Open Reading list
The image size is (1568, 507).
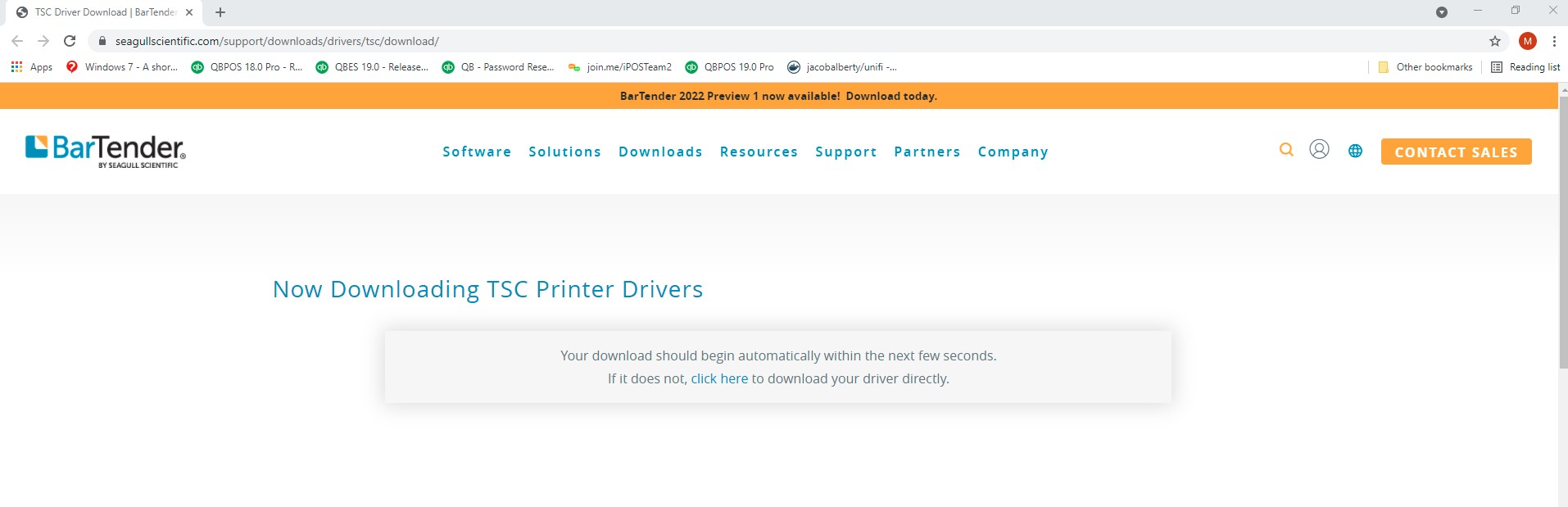click(1525, 67)
